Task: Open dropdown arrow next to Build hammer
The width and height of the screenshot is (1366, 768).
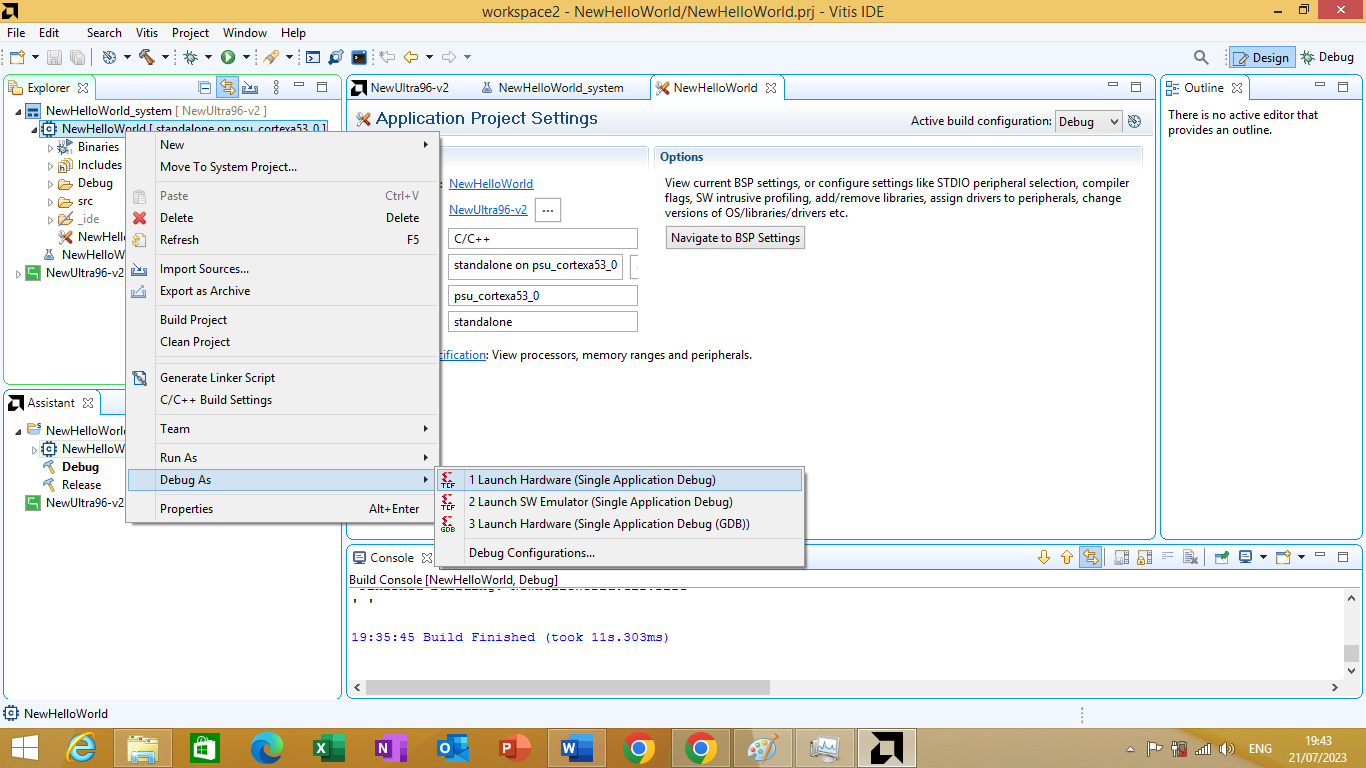Action: click(x=165, y=57)
